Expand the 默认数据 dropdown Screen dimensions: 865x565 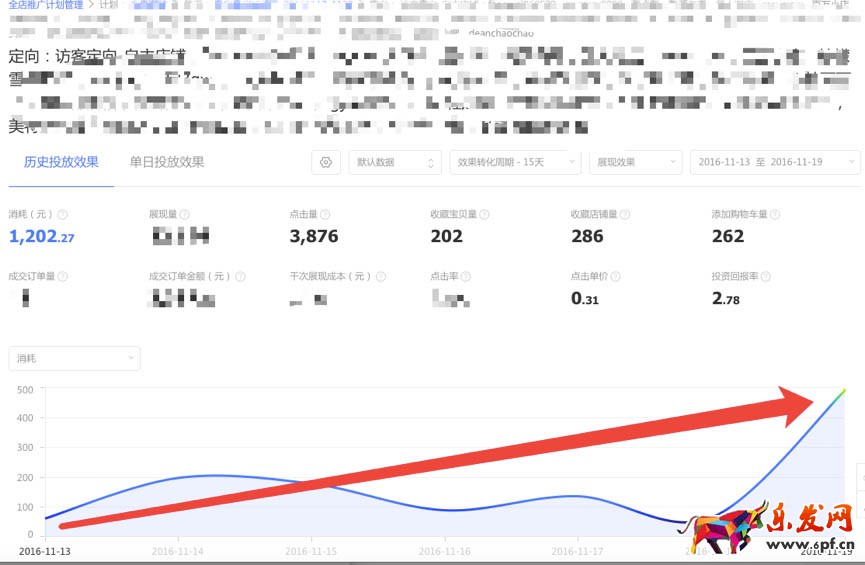(394, 162)
